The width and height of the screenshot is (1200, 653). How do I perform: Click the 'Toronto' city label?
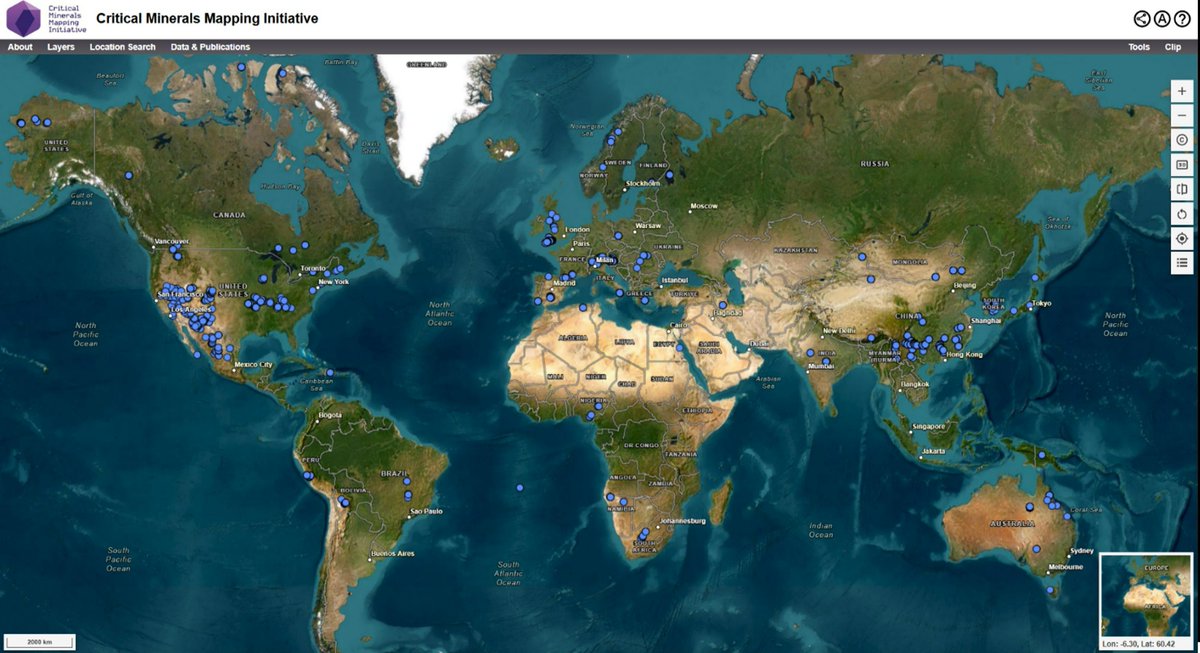click(314, 269)
